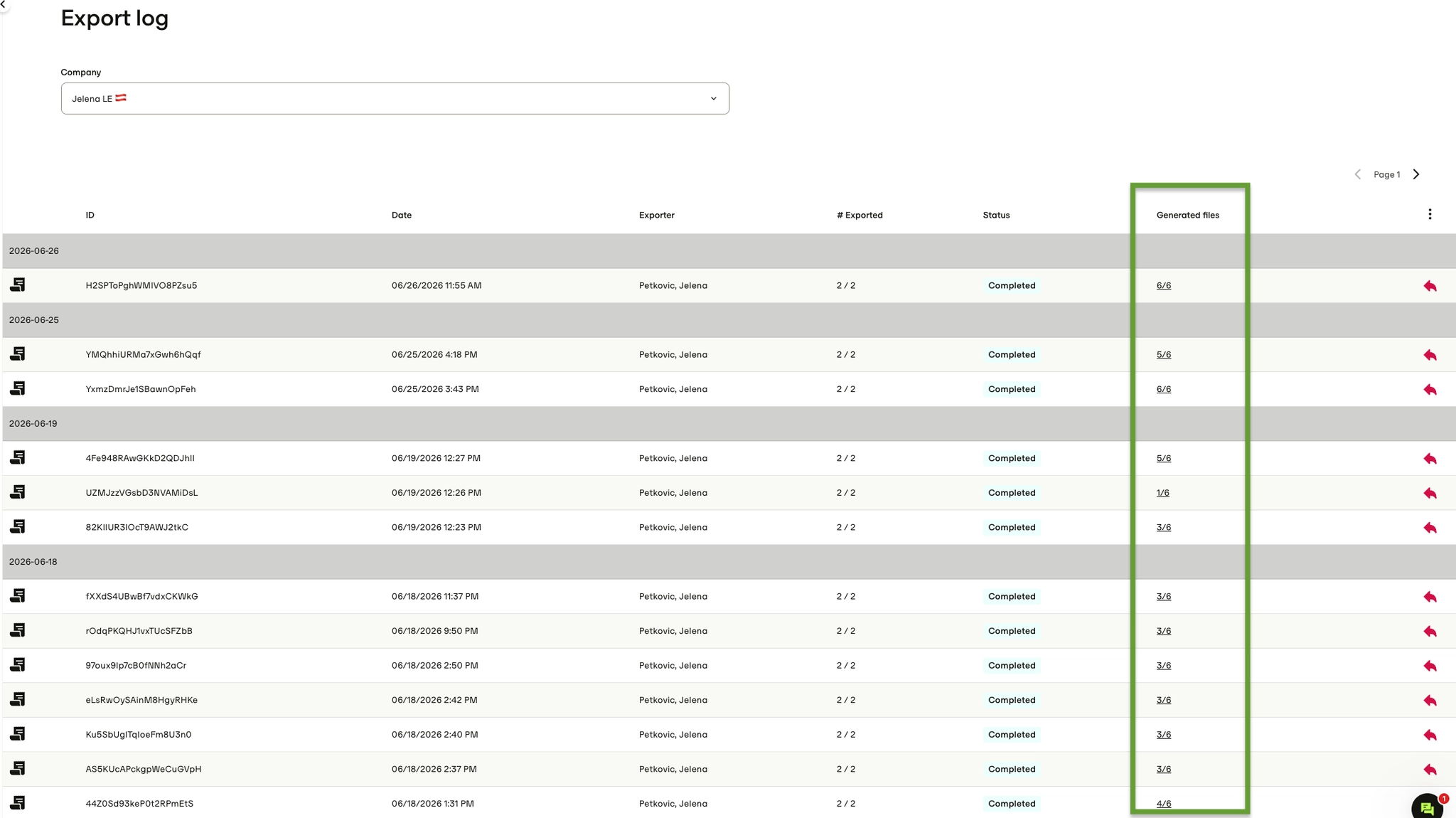
Task: Open the table column options menu
Action: point(1430,214)
